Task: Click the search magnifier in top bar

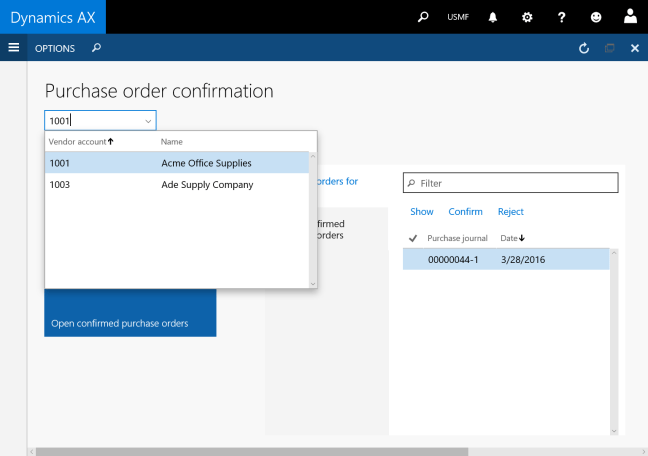Action: click(x=423, y=17)
